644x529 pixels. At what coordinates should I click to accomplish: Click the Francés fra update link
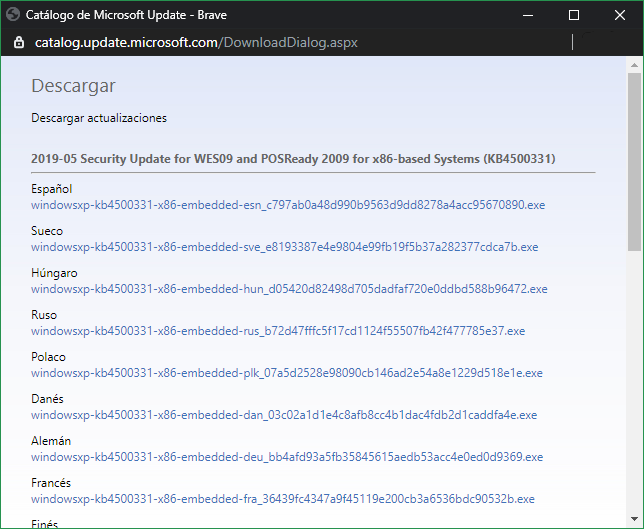pyautogui.click(x=283, y=499)
